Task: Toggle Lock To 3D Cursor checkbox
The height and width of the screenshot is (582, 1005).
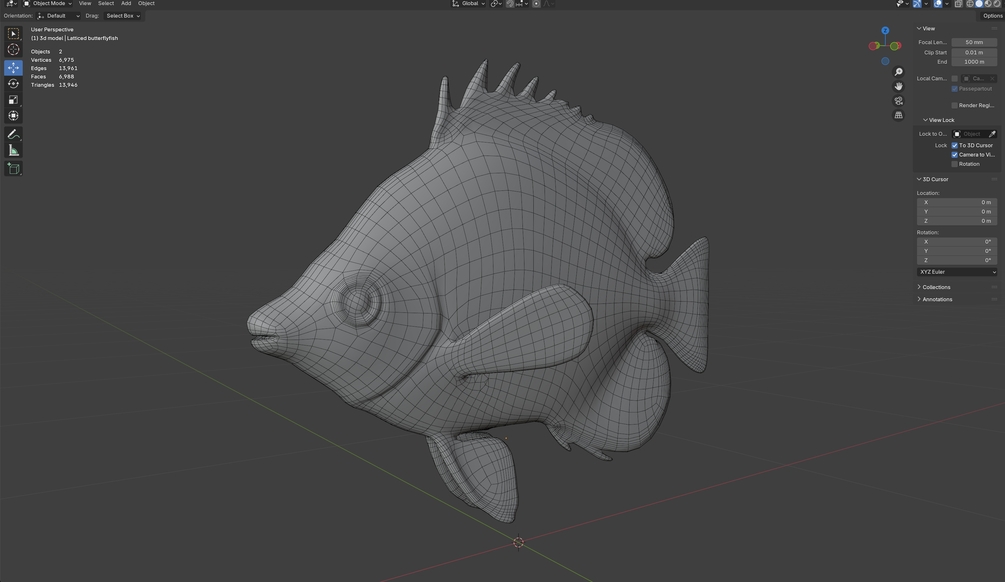Action: pos(954,146)
